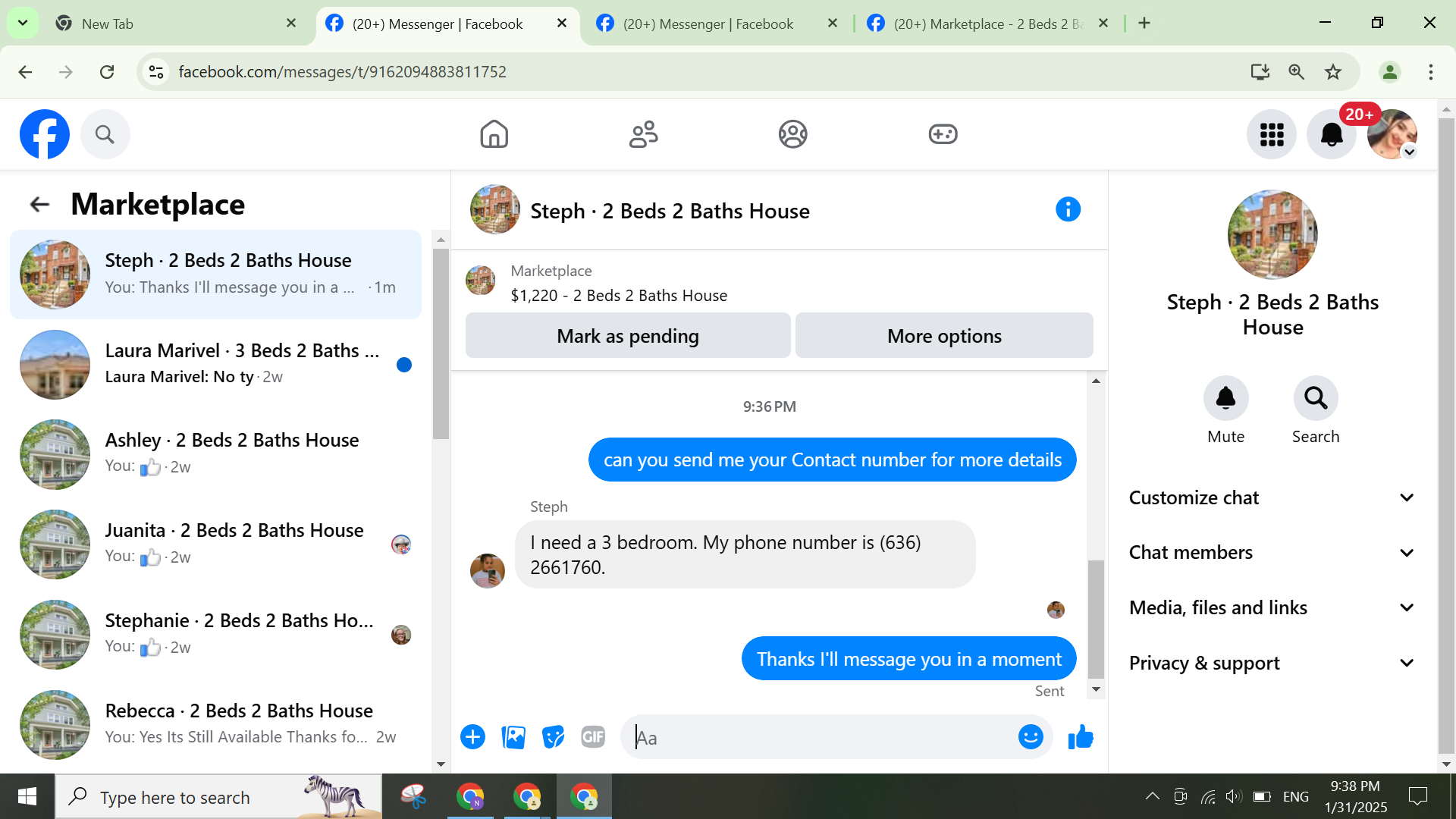This screenshot has width=1456, height=819.
Task: Choose a GIF in the composer
Action: (x=593, y=736)
